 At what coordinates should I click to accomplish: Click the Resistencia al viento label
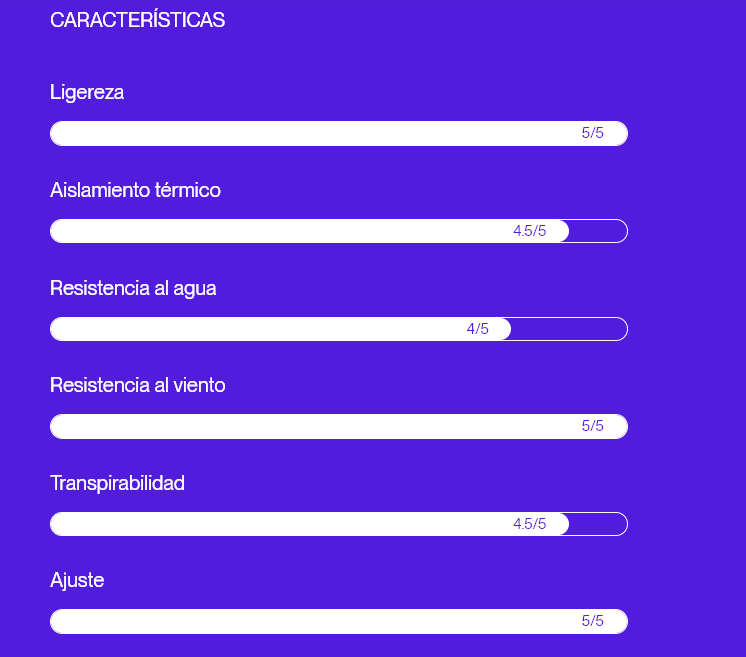coord(138,385)
